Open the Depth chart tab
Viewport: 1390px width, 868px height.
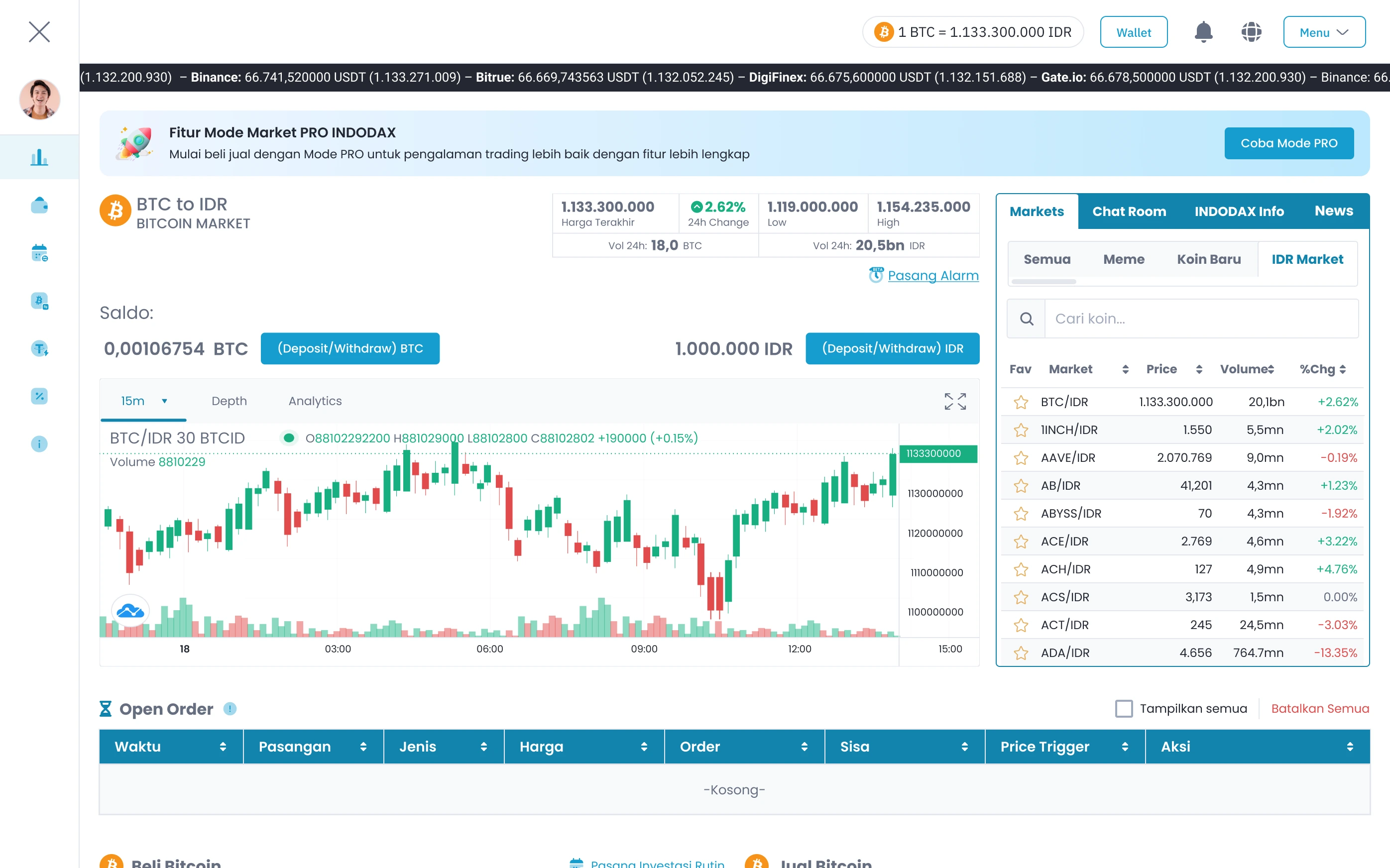click(x=229, y=401)
